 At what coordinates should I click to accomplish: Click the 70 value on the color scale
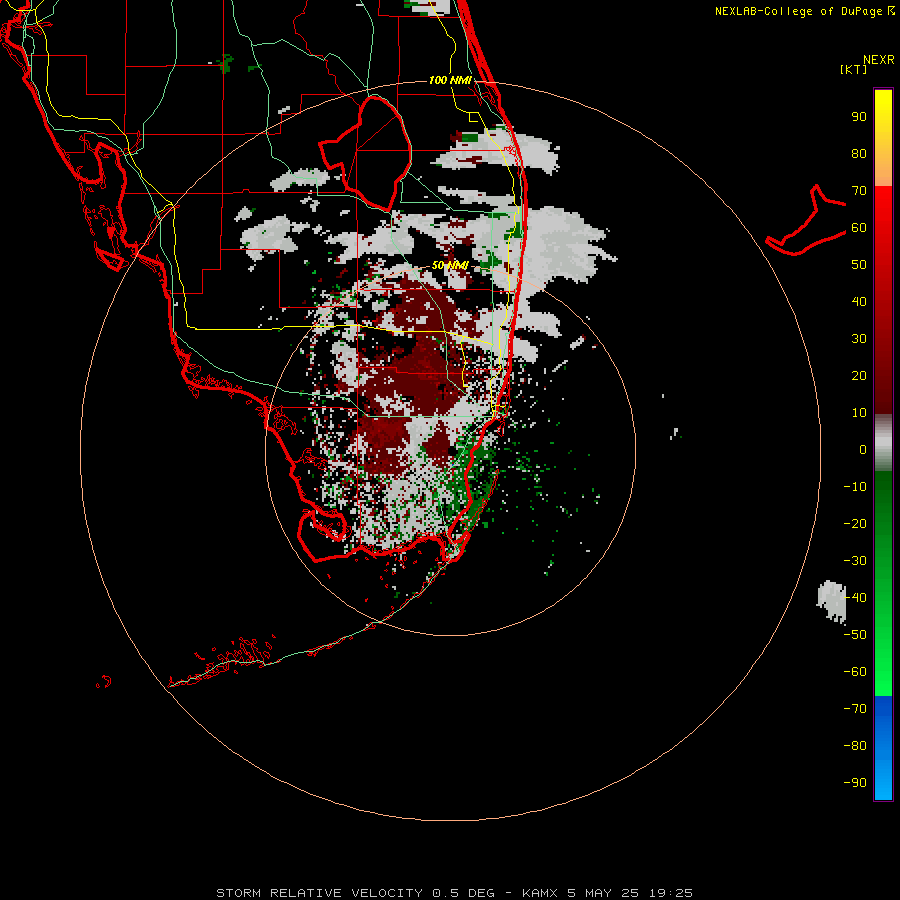point(859,191)
